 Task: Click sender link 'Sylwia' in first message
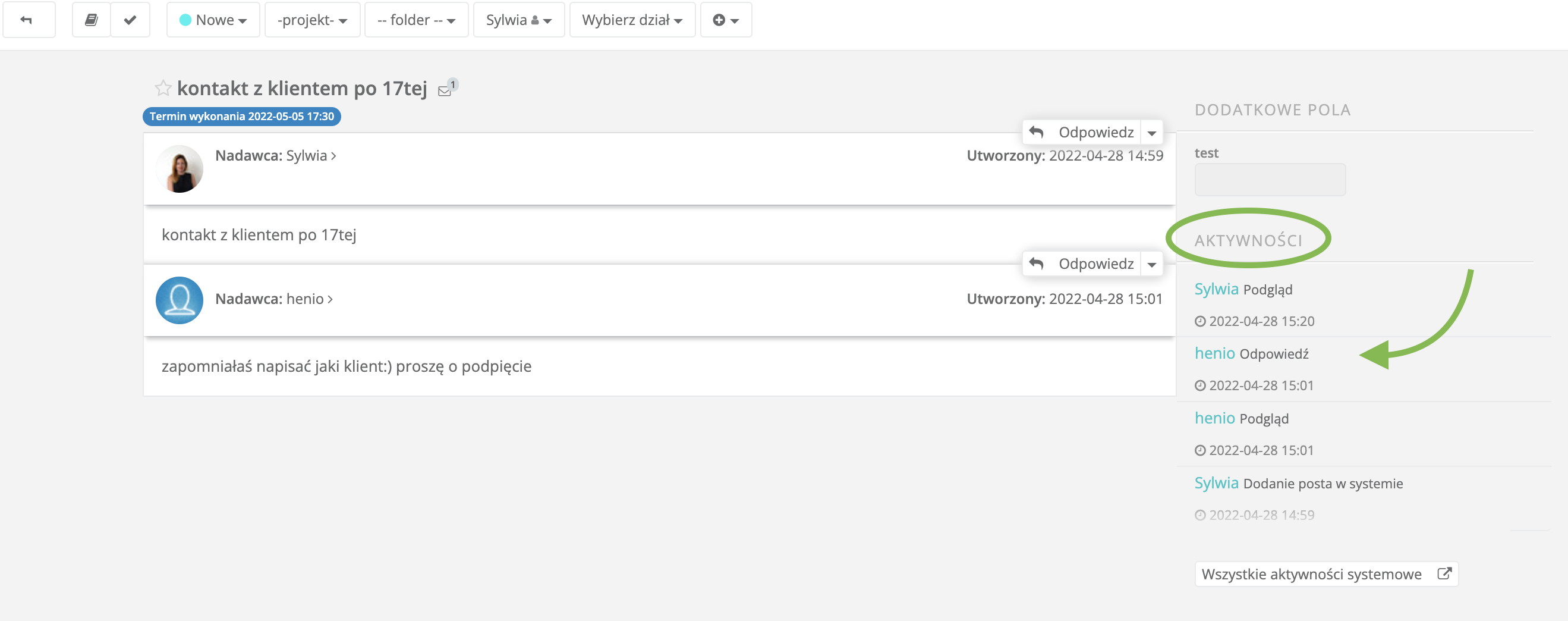pyautogui.click(x=307, y=155)
